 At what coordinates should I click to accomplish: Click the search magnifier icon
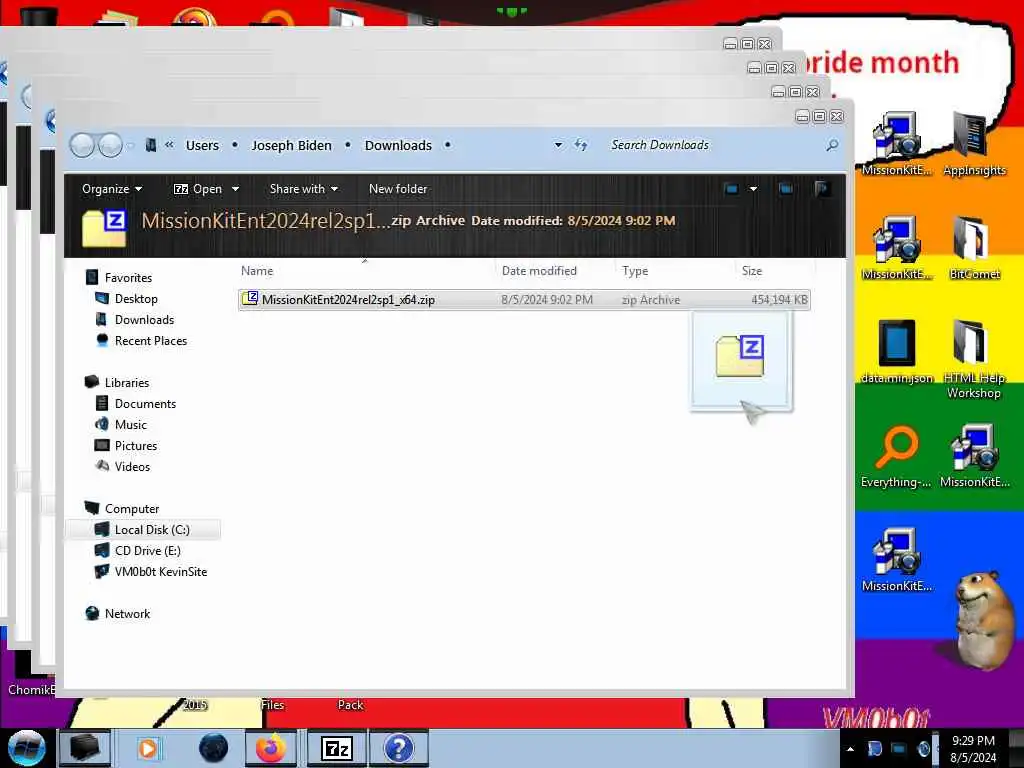[x=831, y=145]
